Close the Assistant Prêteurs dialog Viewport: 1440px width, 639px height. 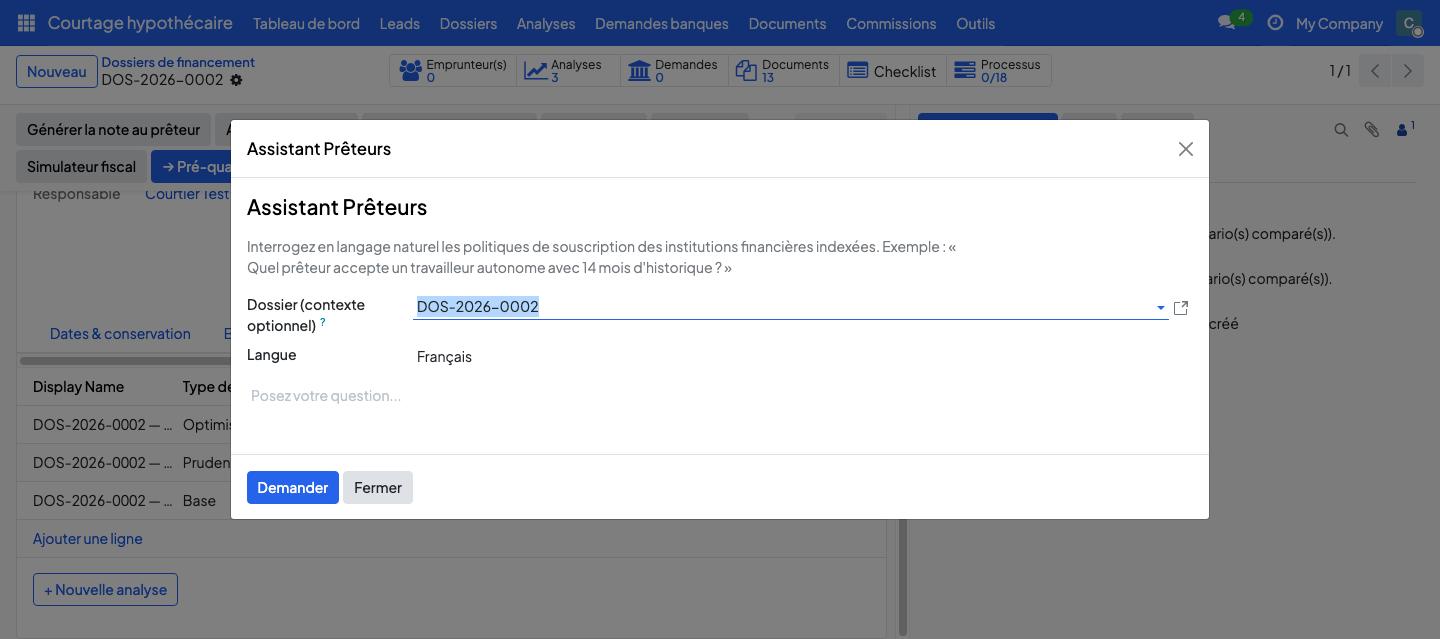(1186, 149)
